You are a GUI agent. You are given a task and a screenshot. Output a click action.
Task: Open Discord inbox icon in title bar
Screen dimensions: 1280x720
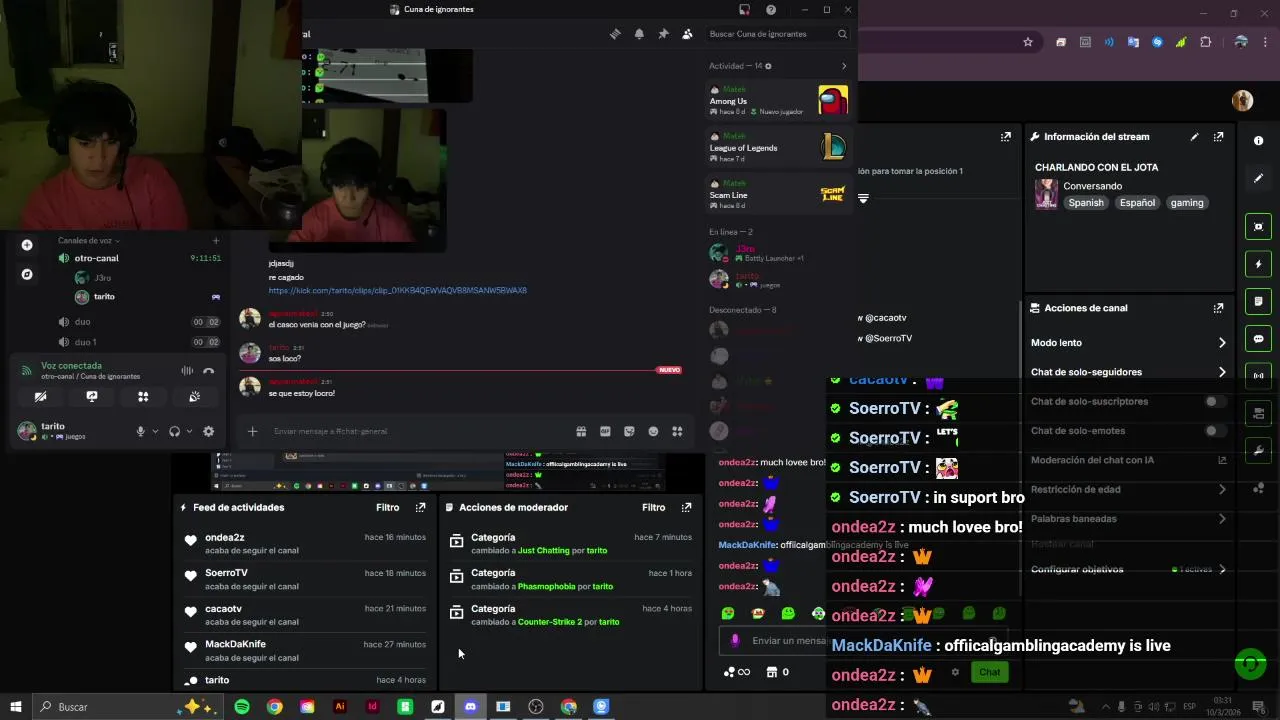click(x=744, y=10)
